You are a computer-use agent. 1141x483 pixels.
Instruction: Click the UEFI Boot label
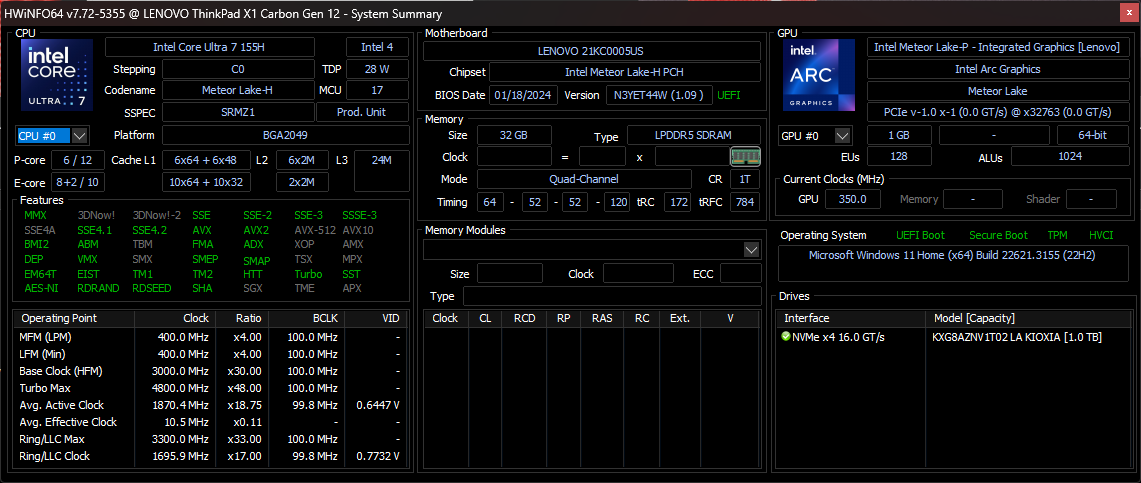coord(921,236)
